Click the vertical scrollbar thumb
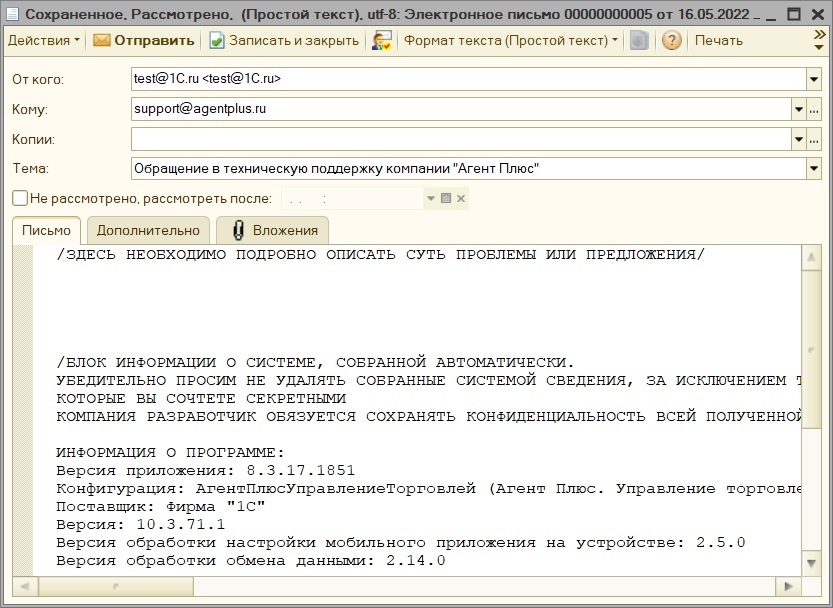 point(811,349)
